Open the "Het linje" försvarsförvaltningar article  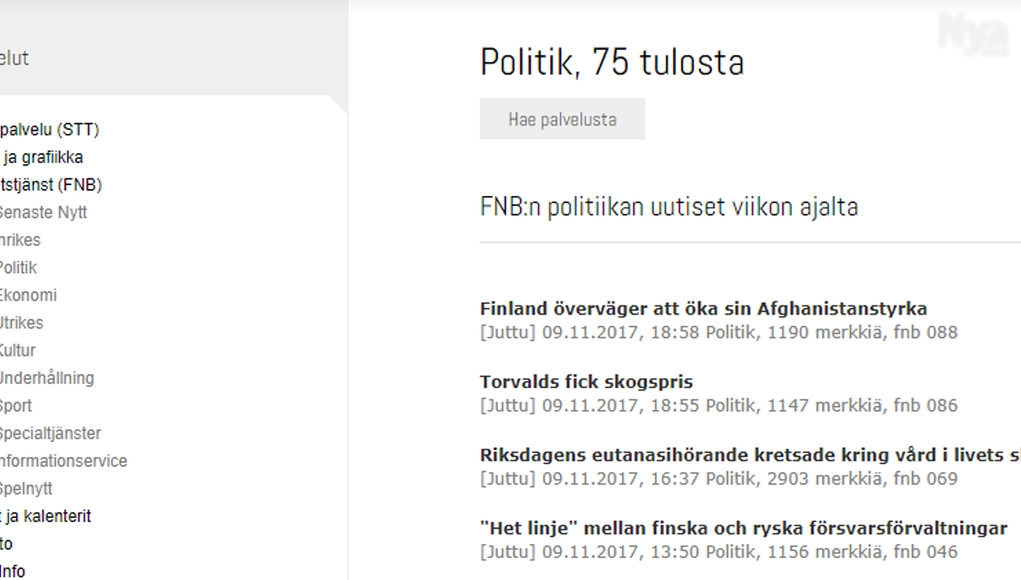point(743,528)
